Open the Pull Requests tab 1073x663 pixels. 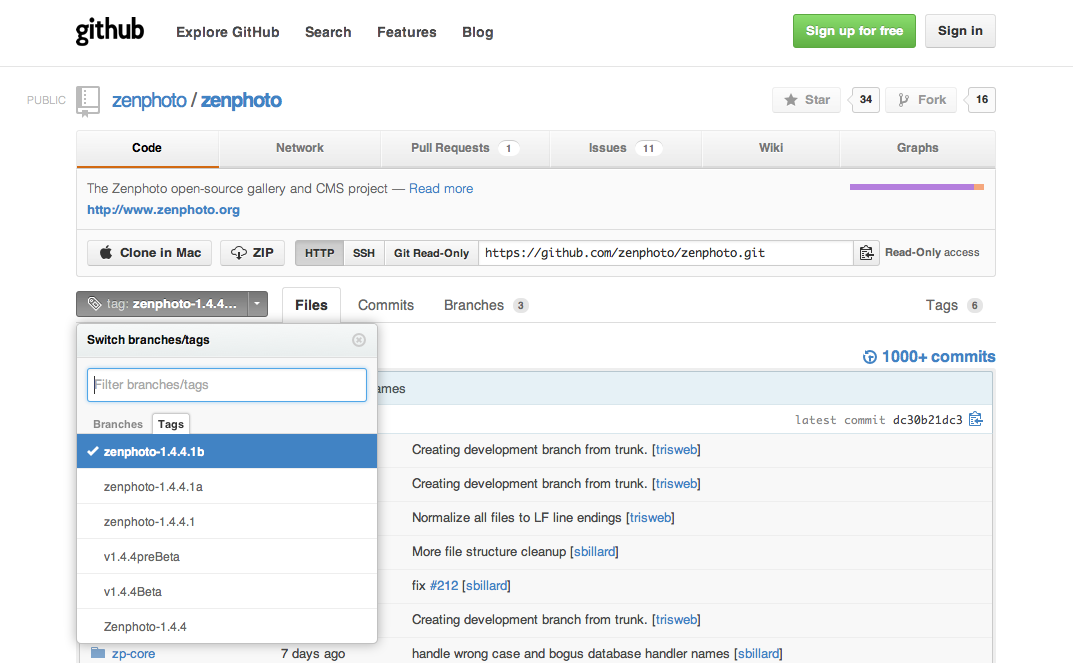[x=463, y=148]
